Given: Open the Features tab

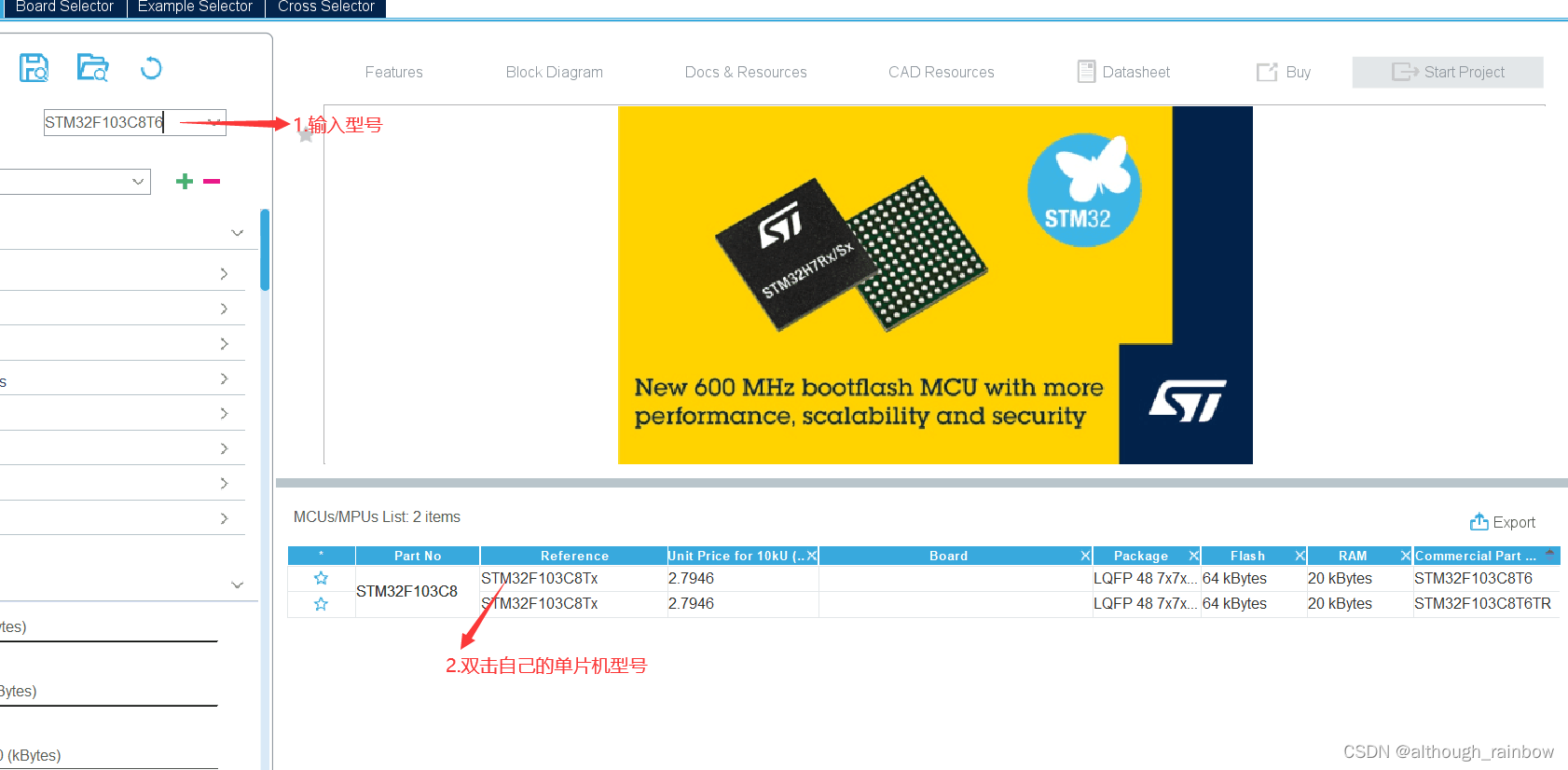Looking at the screenshot, I should pos(393,72).
